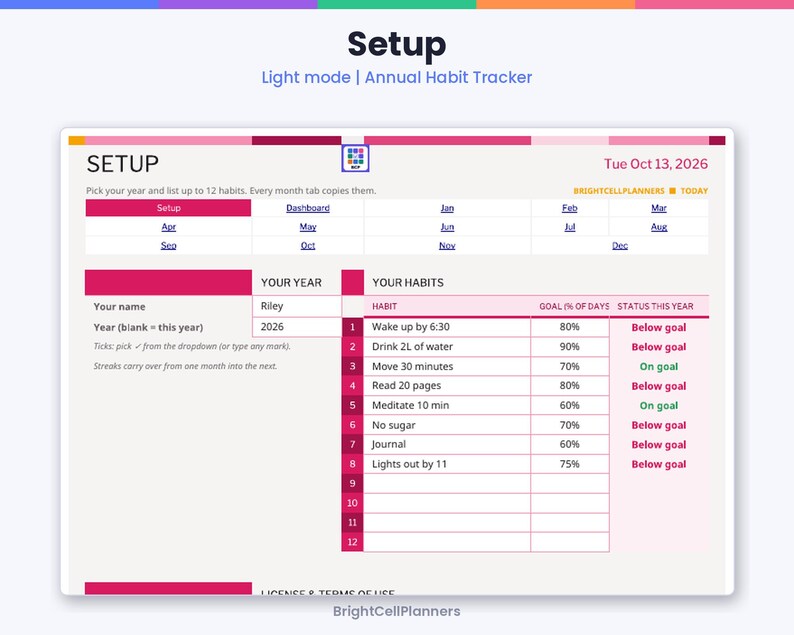Click 'Below goal' status for No sugar
Screen dimensions: 794x635
659,425
